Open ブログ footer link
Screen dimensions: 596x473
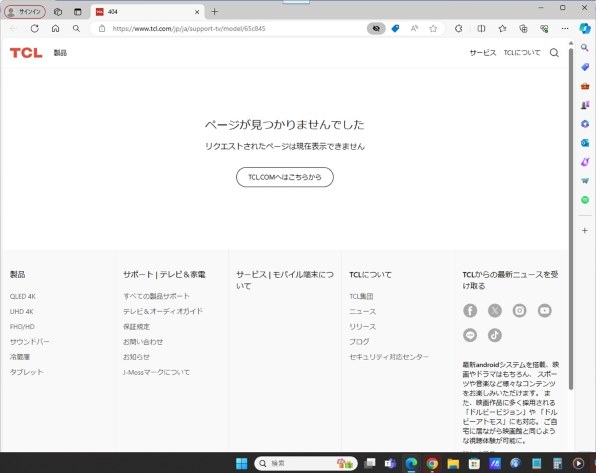click(359, 342)
